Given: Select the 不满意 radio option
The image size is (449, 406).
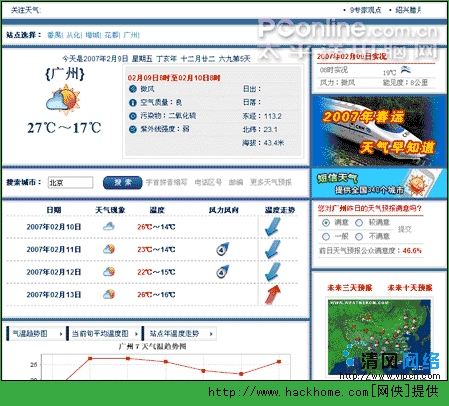Looking at the screenshot, I should pyautogui.click(x=359, y=237).
